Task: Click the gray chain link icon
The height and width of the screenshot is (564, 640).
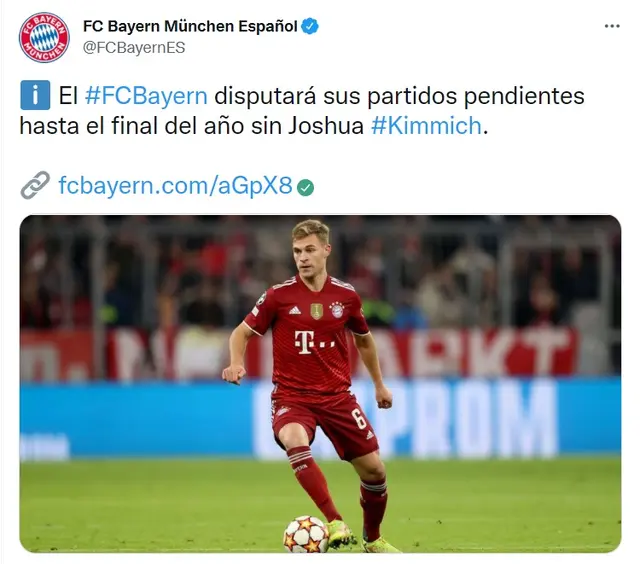Action: pos(35,185)
